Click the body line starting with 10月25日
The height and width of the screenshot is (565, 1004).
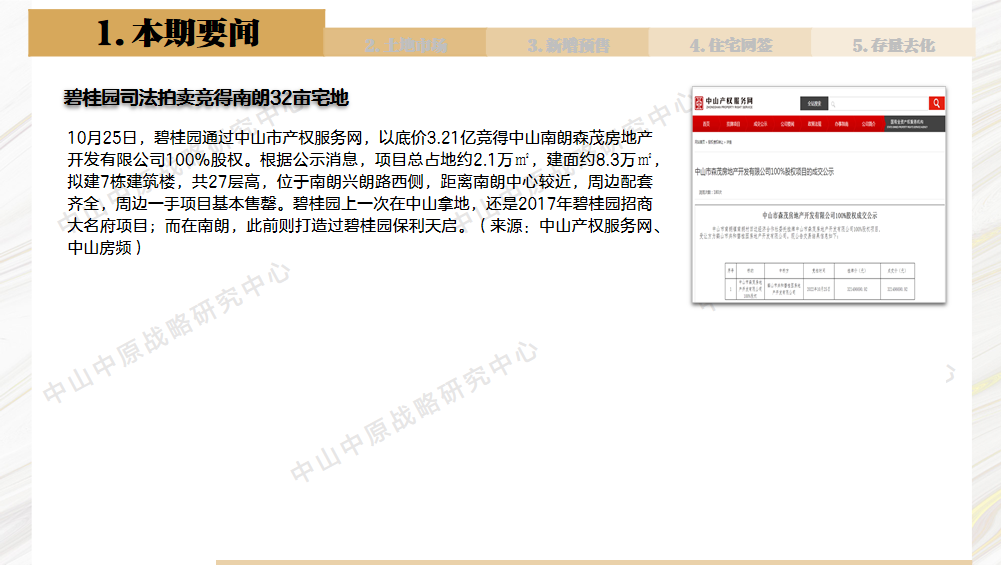click(360, 138)
